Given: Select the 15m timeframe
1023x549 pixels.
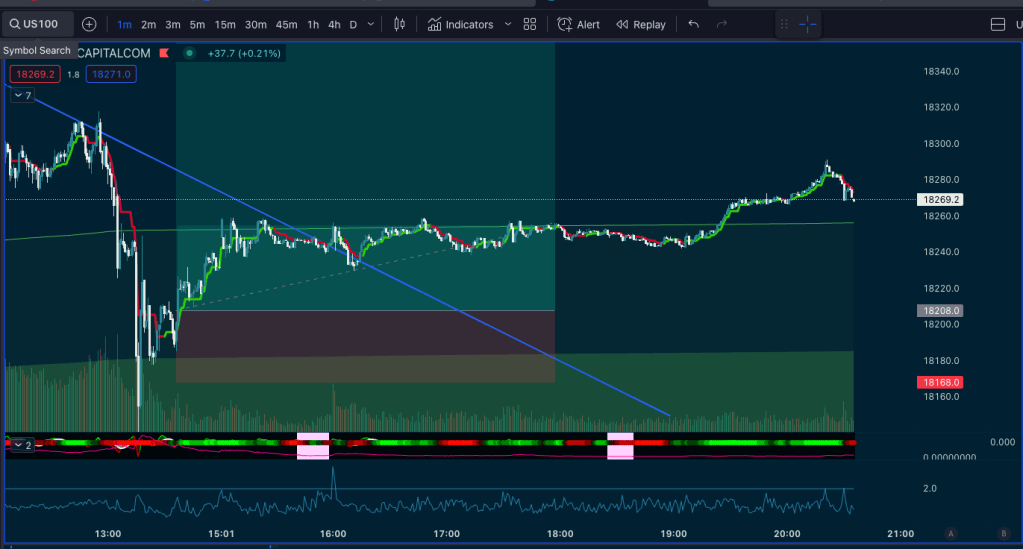Looking at the screenshot, I should click(x=225, y=24).
